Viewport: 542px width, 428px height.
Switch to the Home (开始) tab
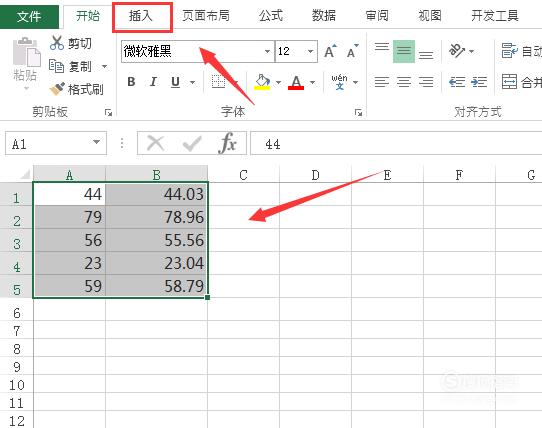point(87,16)
